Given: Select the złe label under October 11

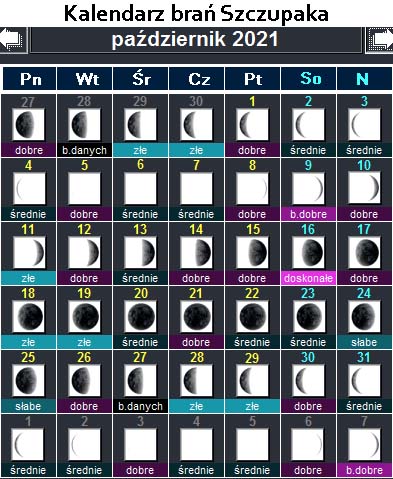Looking at the screenshot, I should pyautogui.click(x=28, y=278).
